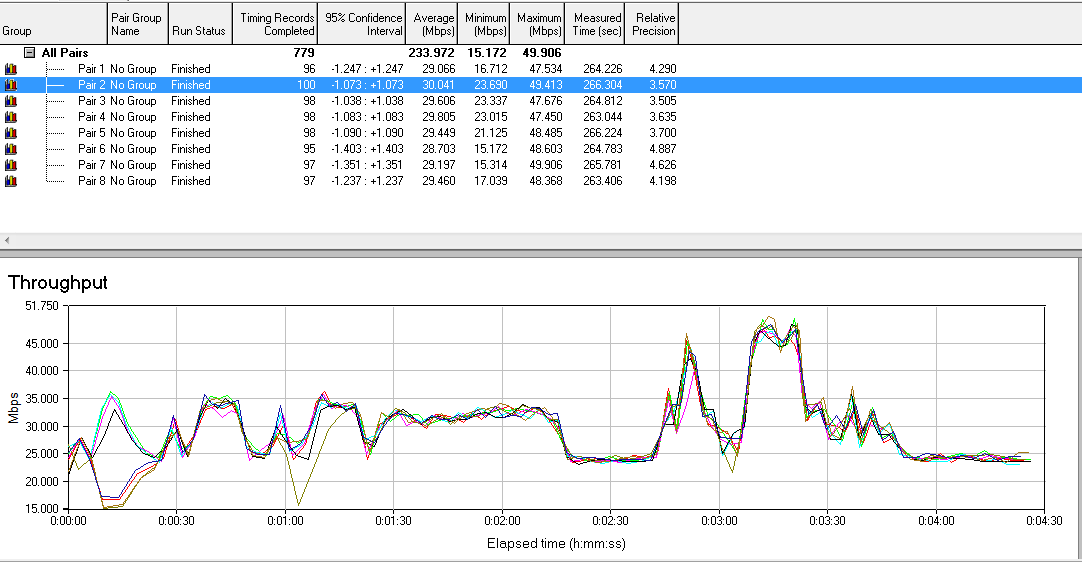Image resolution: width=1082 pixels, height=562 pixels.
Task: Click the chart icon for Pair 8
Action: point(10,181)
